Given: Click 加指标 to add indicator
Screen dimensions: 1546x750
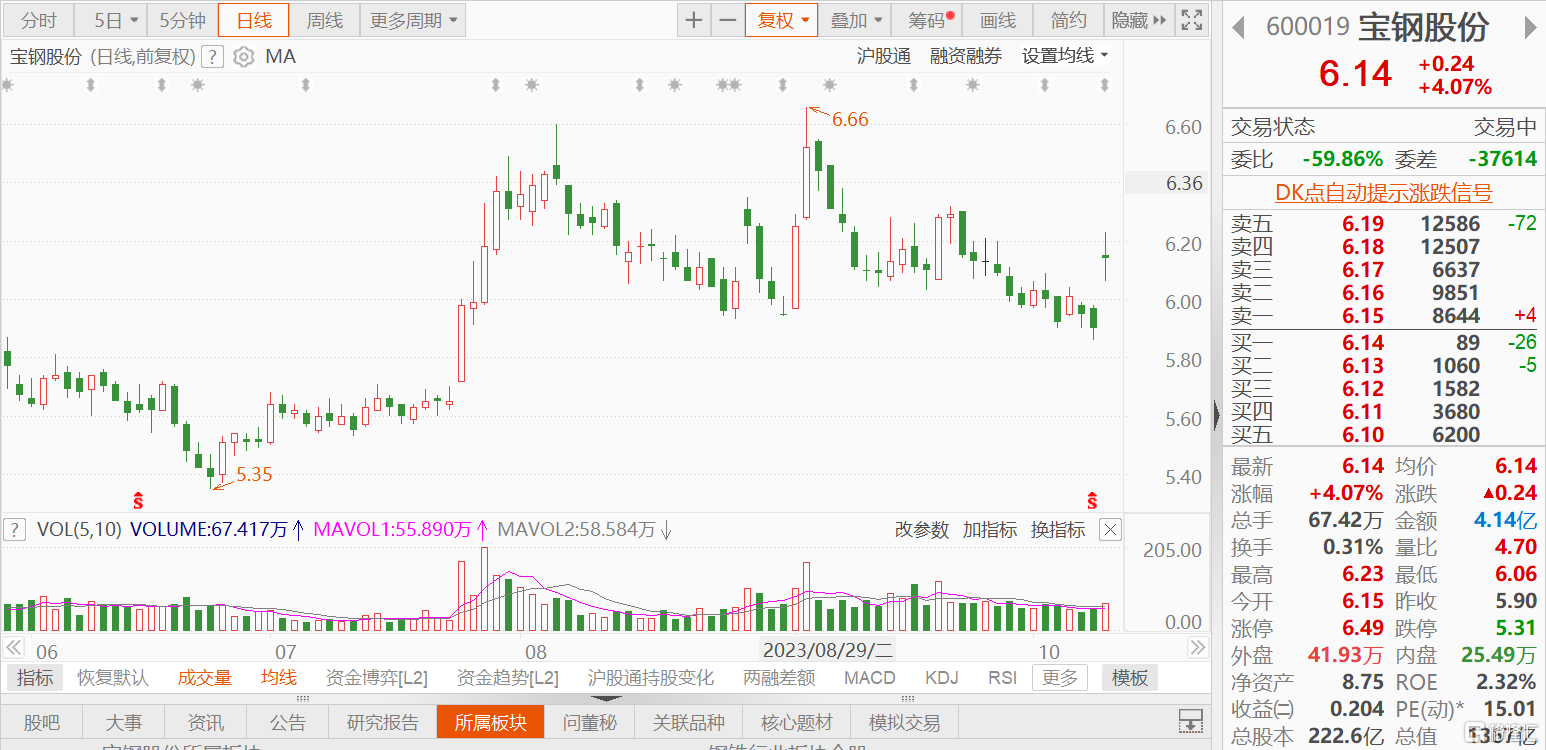Looking at the screenshot, I should point(990,530).
